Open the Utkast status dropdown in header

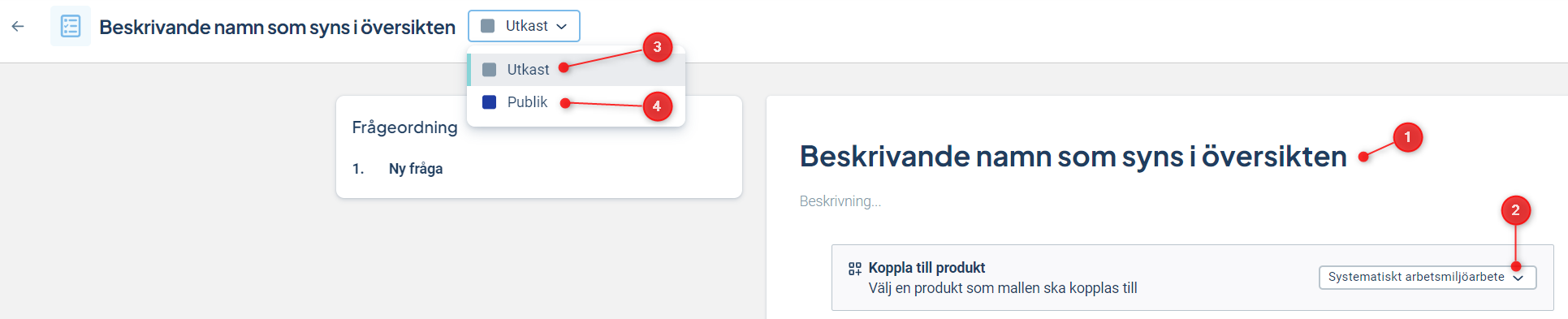pyautogui.click(x=524, y=26)
